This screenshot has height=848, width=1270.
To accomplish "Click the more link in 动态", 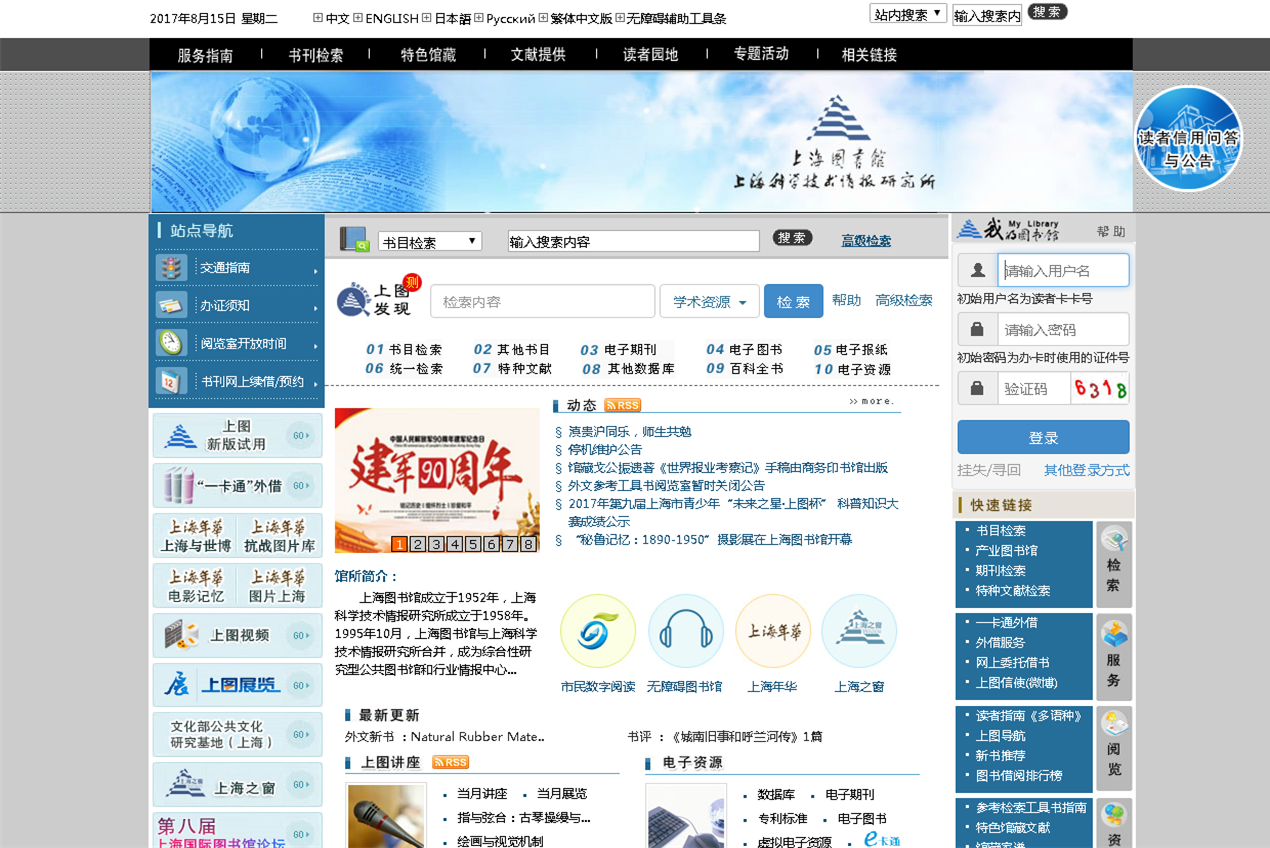I will pyautogui.click(x=871, y=401).
